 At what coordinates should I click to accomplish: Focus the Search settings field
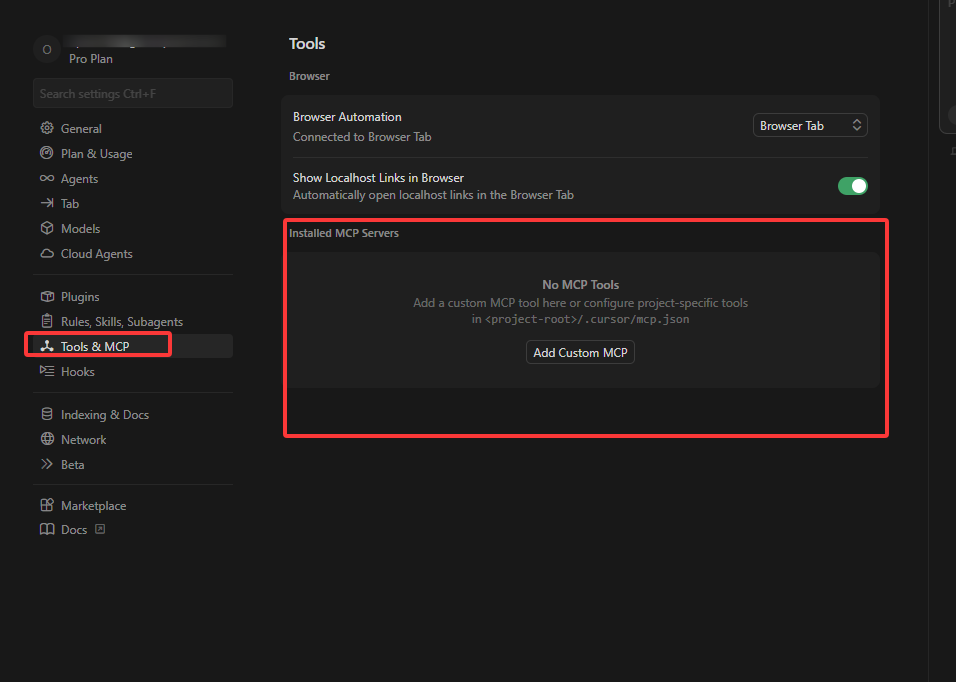click(x=133, y=93)
